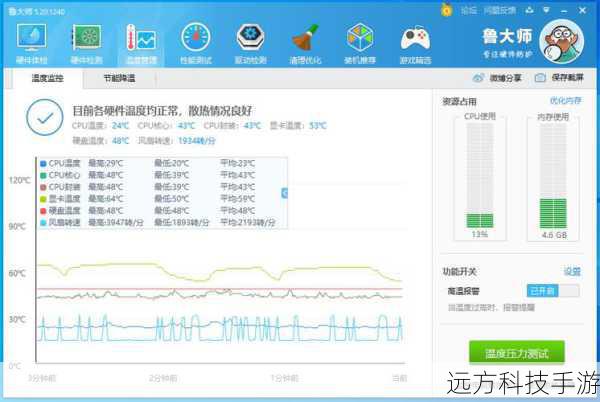Click the 最高:64℃ 显卡温度 cell
This screenshot has height=402, width=600.
(x=106, y=199)
